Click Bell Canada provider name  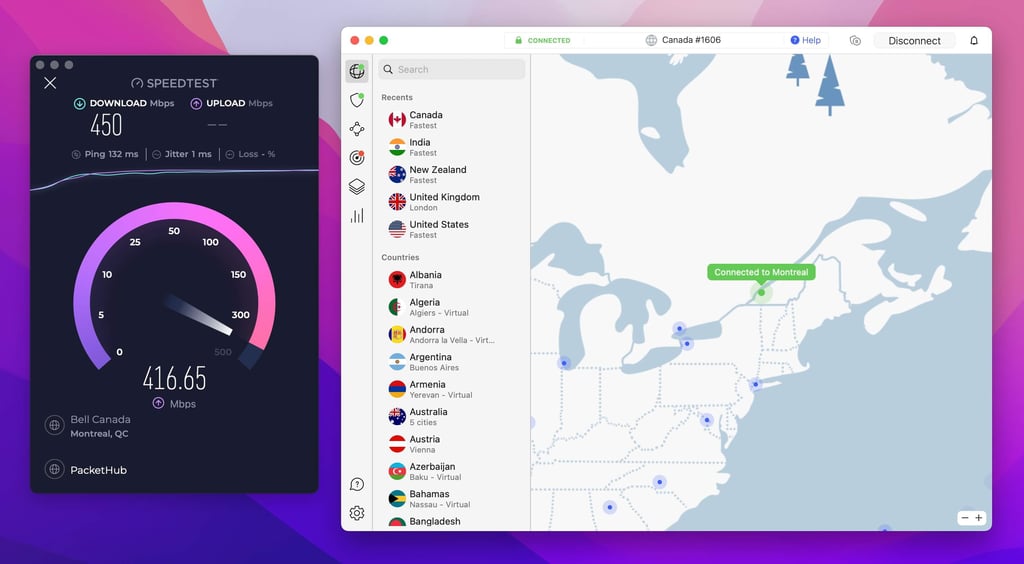(101, 420)
